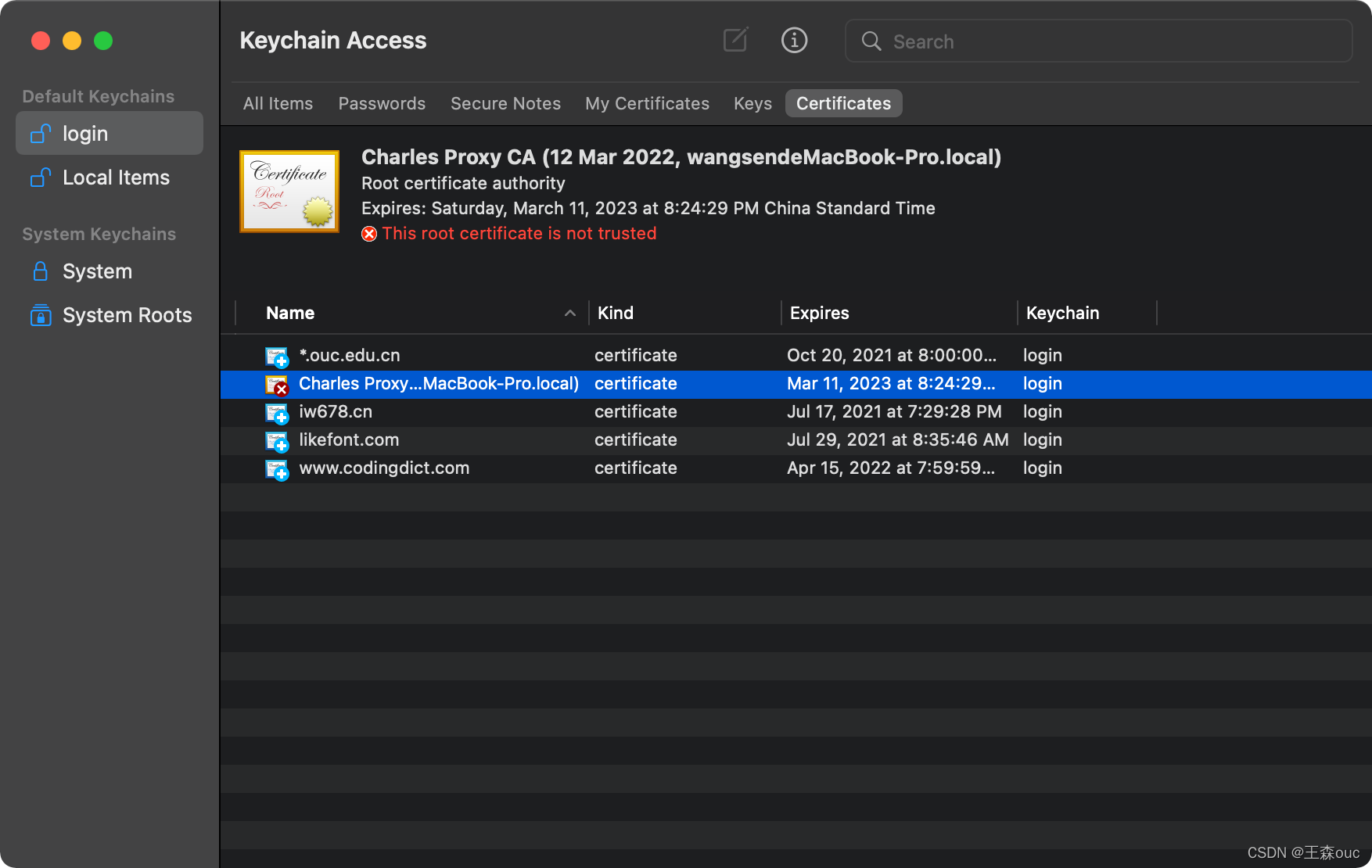Click the compose new item icon
The width and height of the screenshot is (1372, 868).
tap(735, 40)
